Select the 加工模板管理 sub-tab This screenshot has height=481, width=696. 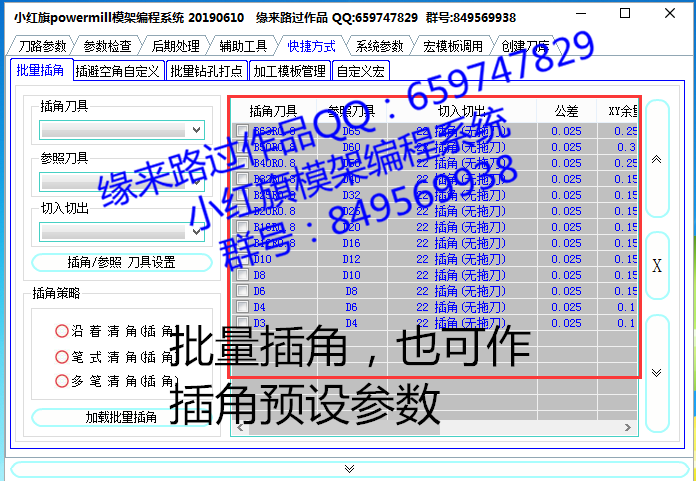(289, 71)
